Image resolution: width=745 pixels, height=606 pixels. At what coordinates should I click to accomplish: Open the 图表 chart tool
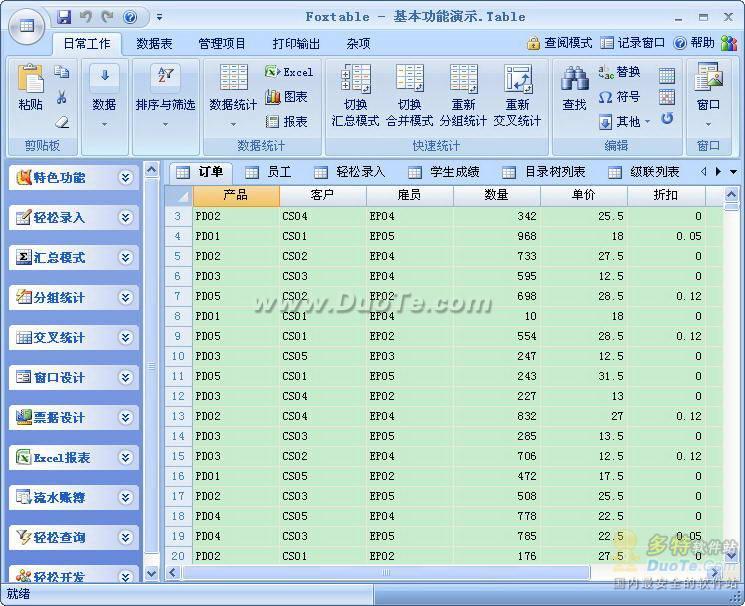pos(286,97)
